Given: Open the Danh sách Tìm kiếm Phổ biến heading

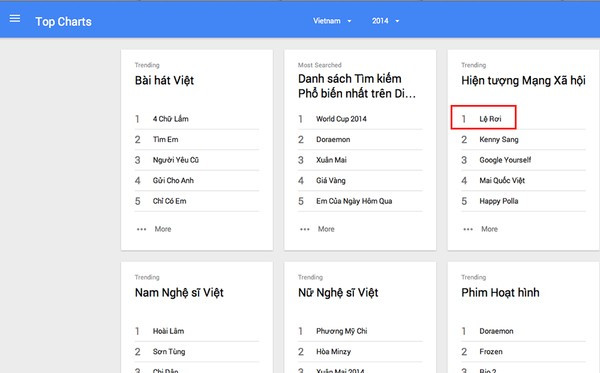Looking at the screenshot, I should [x=357, y=86].
